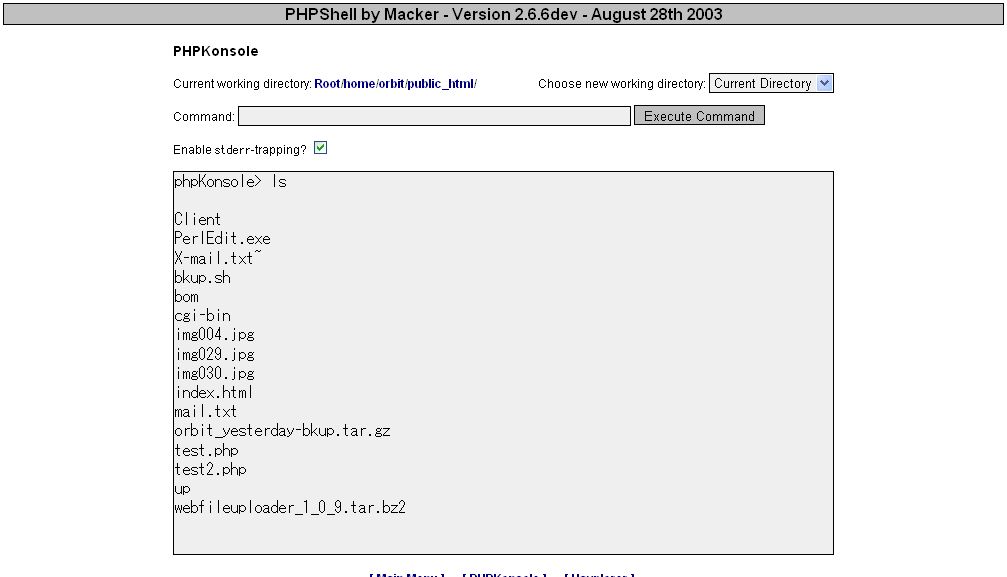Viewport: 1007px width, 577px height.
Task: Click 'img004.jpg' in the listing
Action: coord(215,335)
